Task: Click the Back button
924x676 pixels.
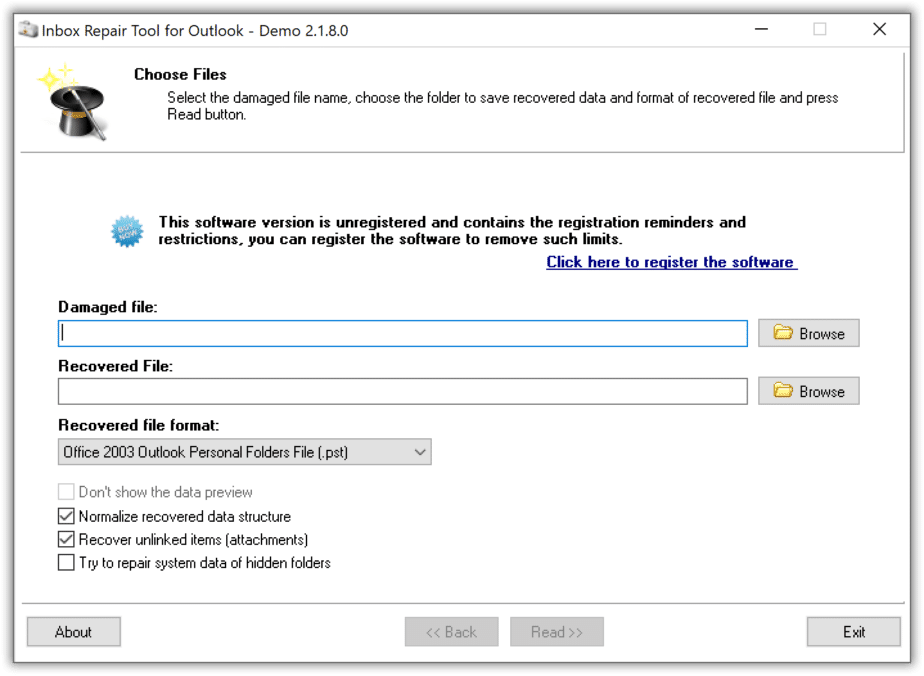Action: click(451, 631)
